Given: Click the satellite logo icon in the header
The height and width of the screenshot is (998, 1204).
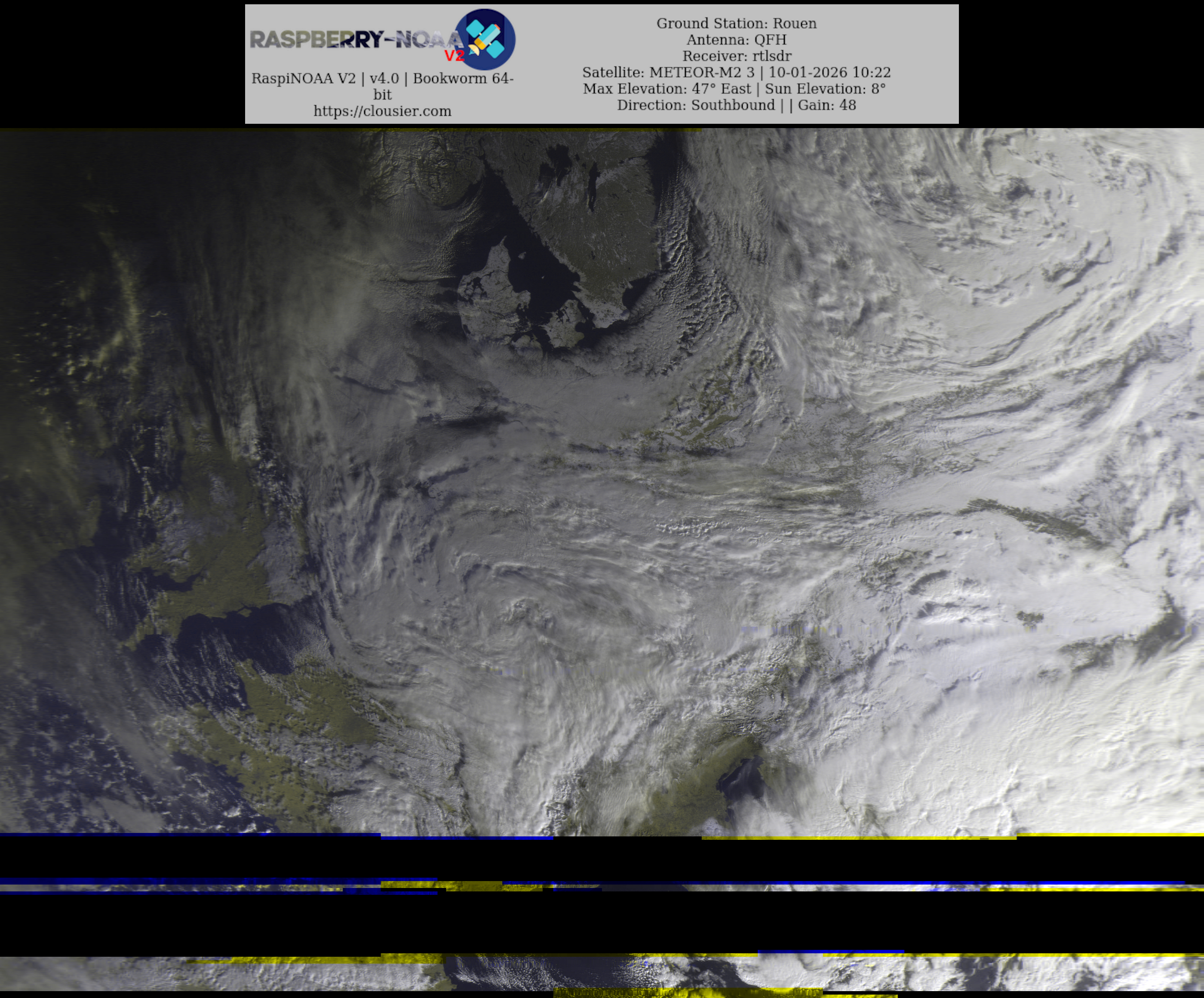Looking at the screenshot, I should (x=485, y=39).
